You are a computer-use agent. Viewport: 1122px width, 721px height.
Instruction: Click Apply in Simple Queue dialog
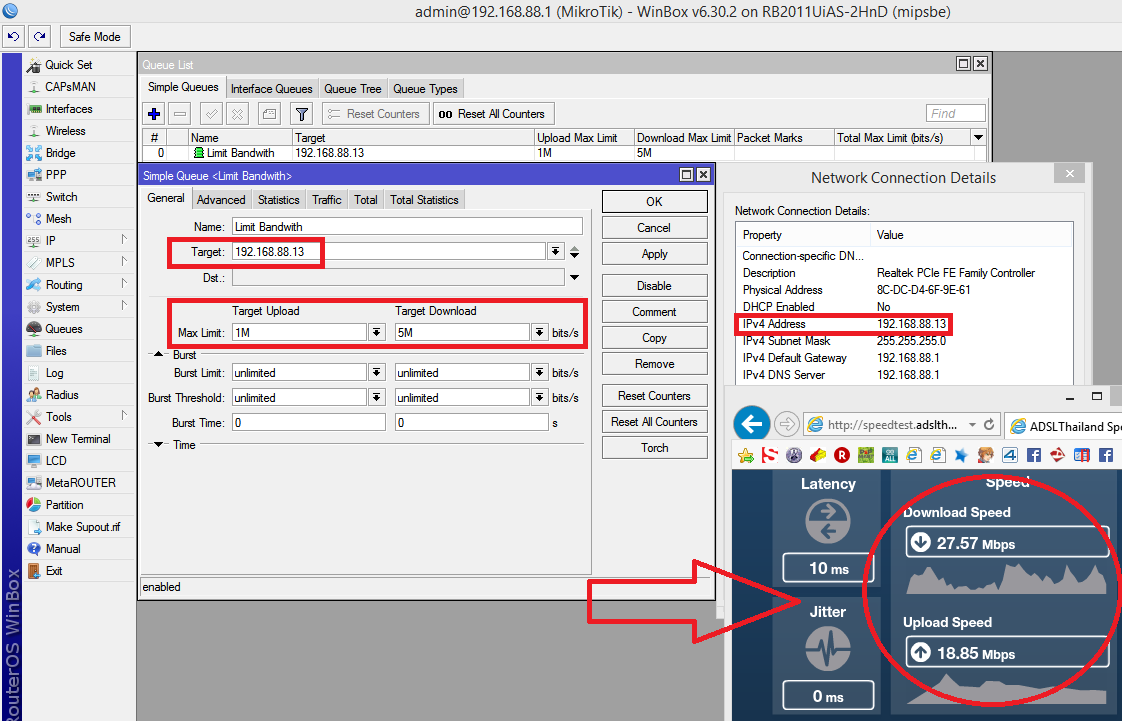click(654, 254)
